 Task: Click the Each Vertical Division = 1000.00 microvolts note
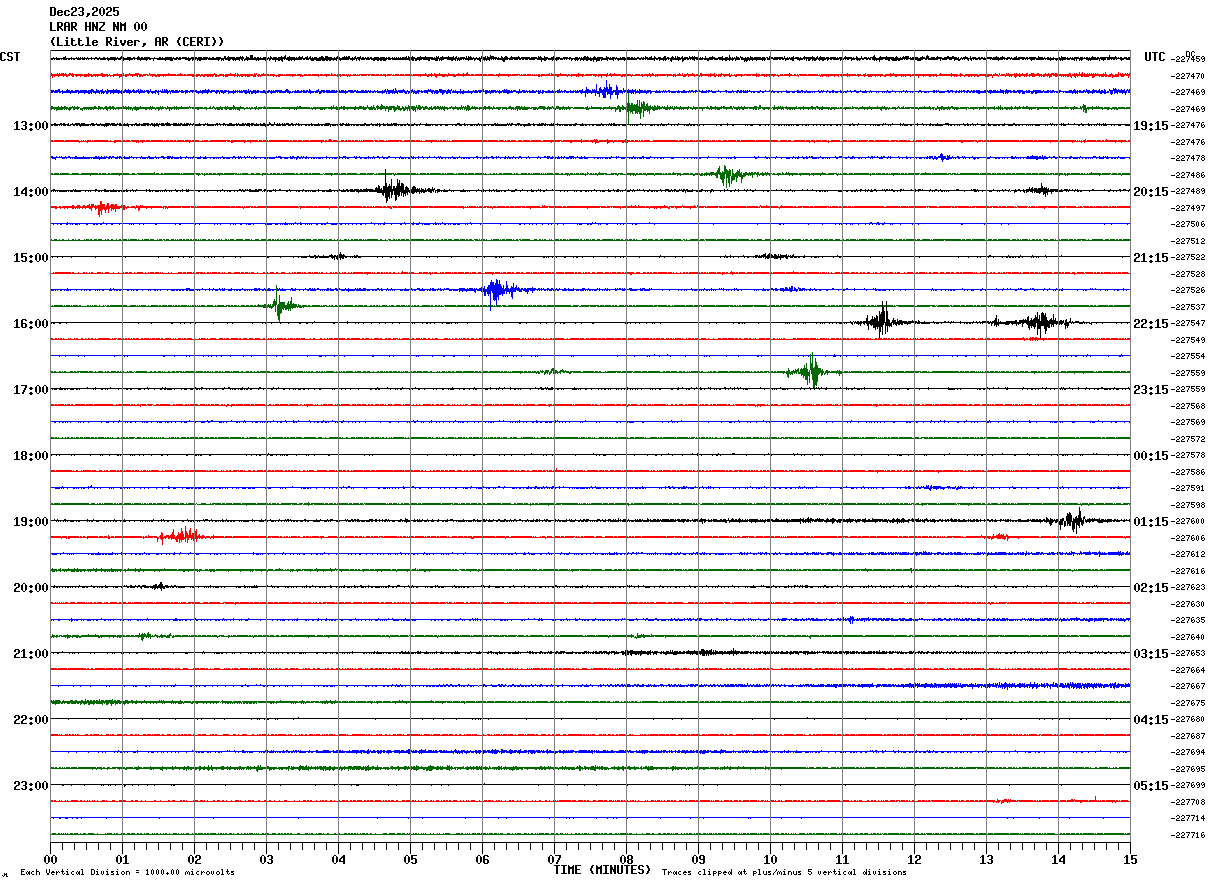coord(127,873)
